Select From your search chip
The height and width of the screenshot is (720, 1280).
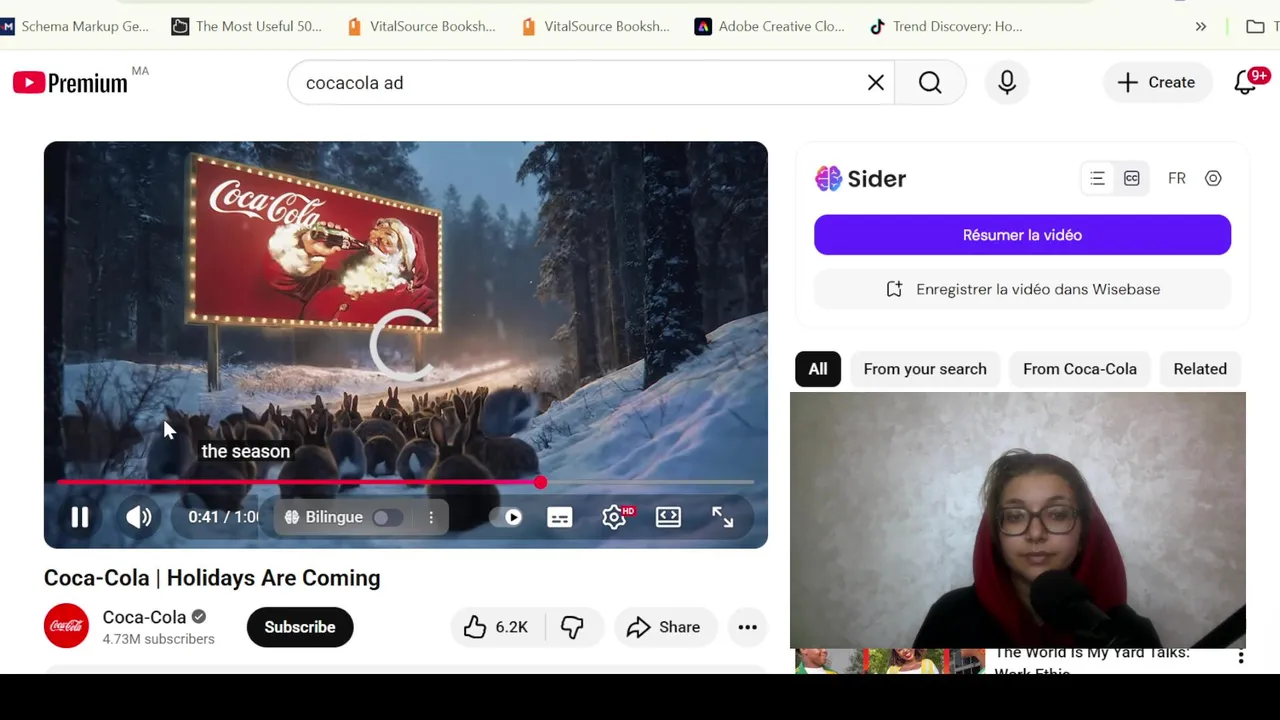coord(925,369)
